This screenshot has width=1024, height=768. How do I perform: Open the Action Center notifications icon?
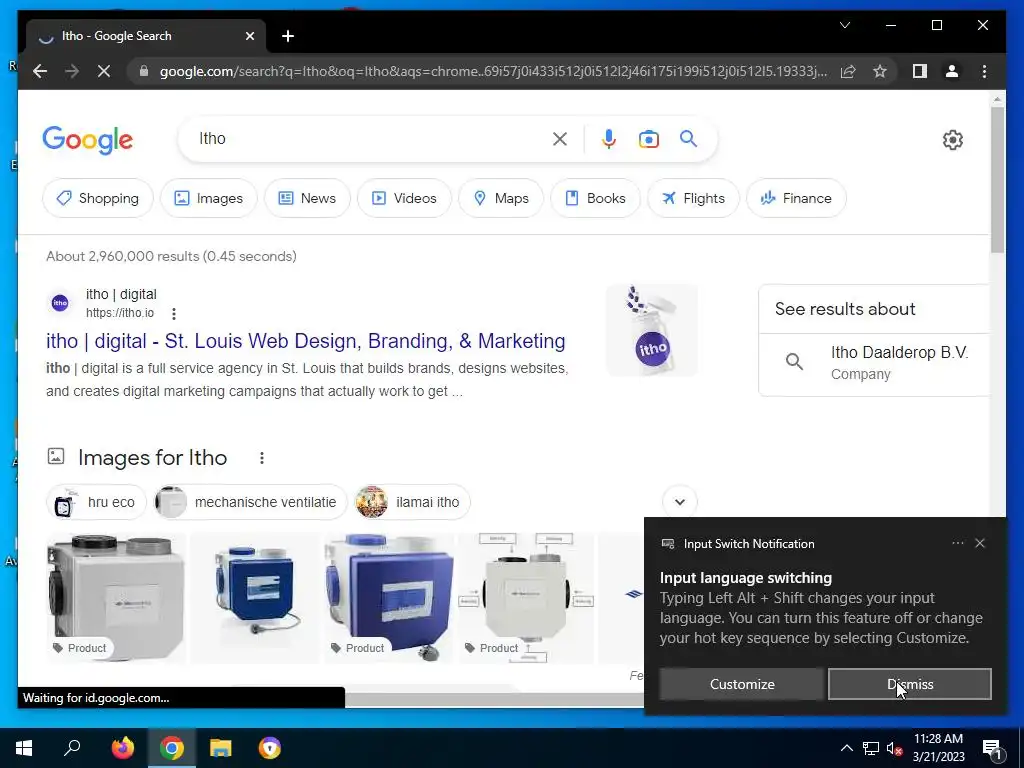point(993,748)
